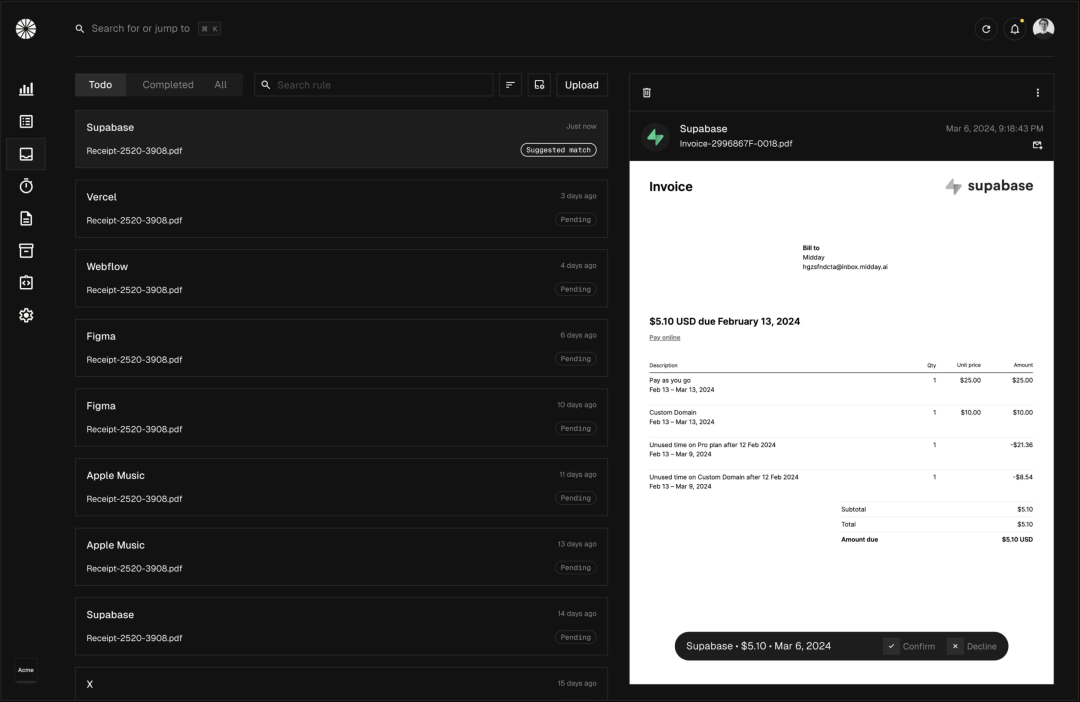Image resolution: width=1080 pixels, height=702 pixels.
Task: Click the Search rule input field
Action: 373,84
